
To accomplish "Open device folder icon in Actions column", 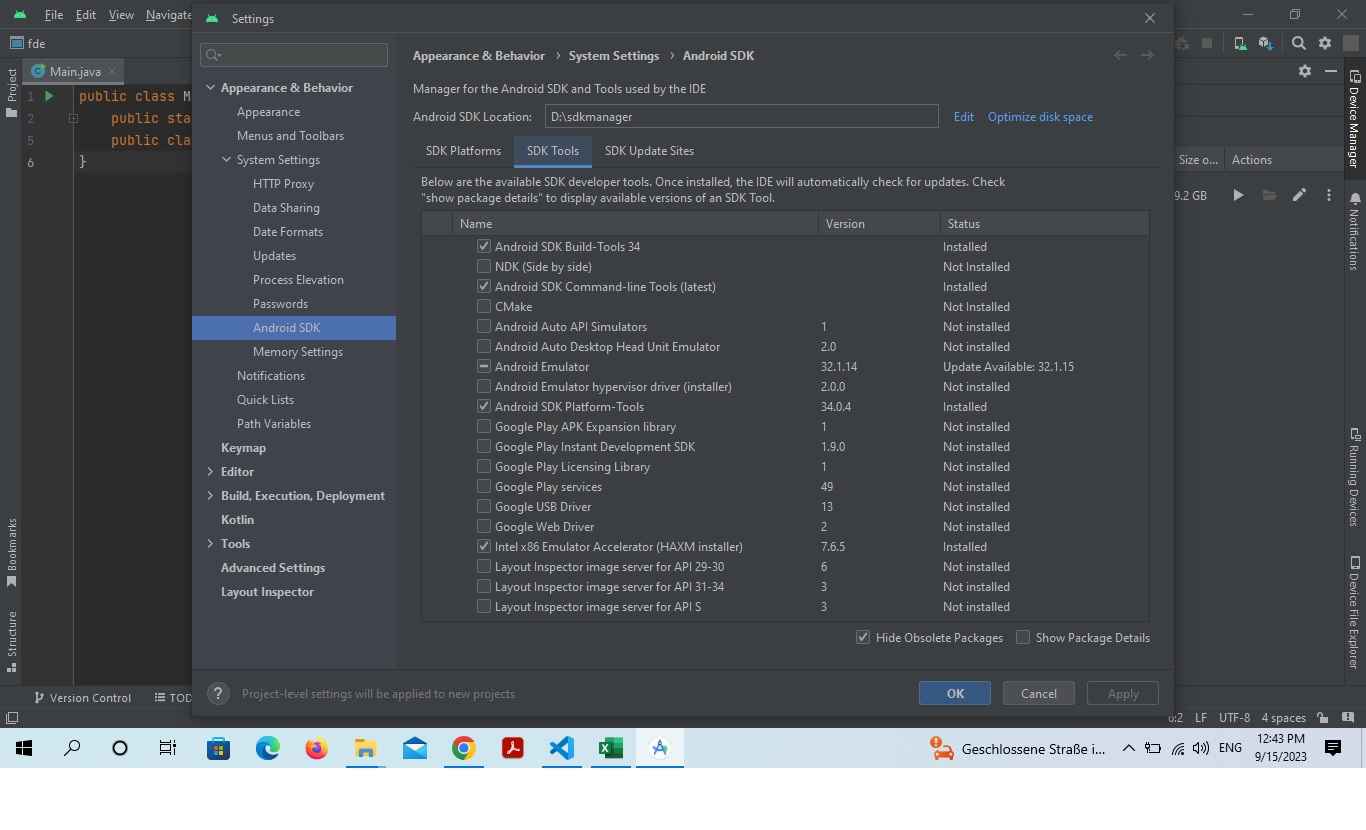I will pyautogui.click(x=1269, y=195).
